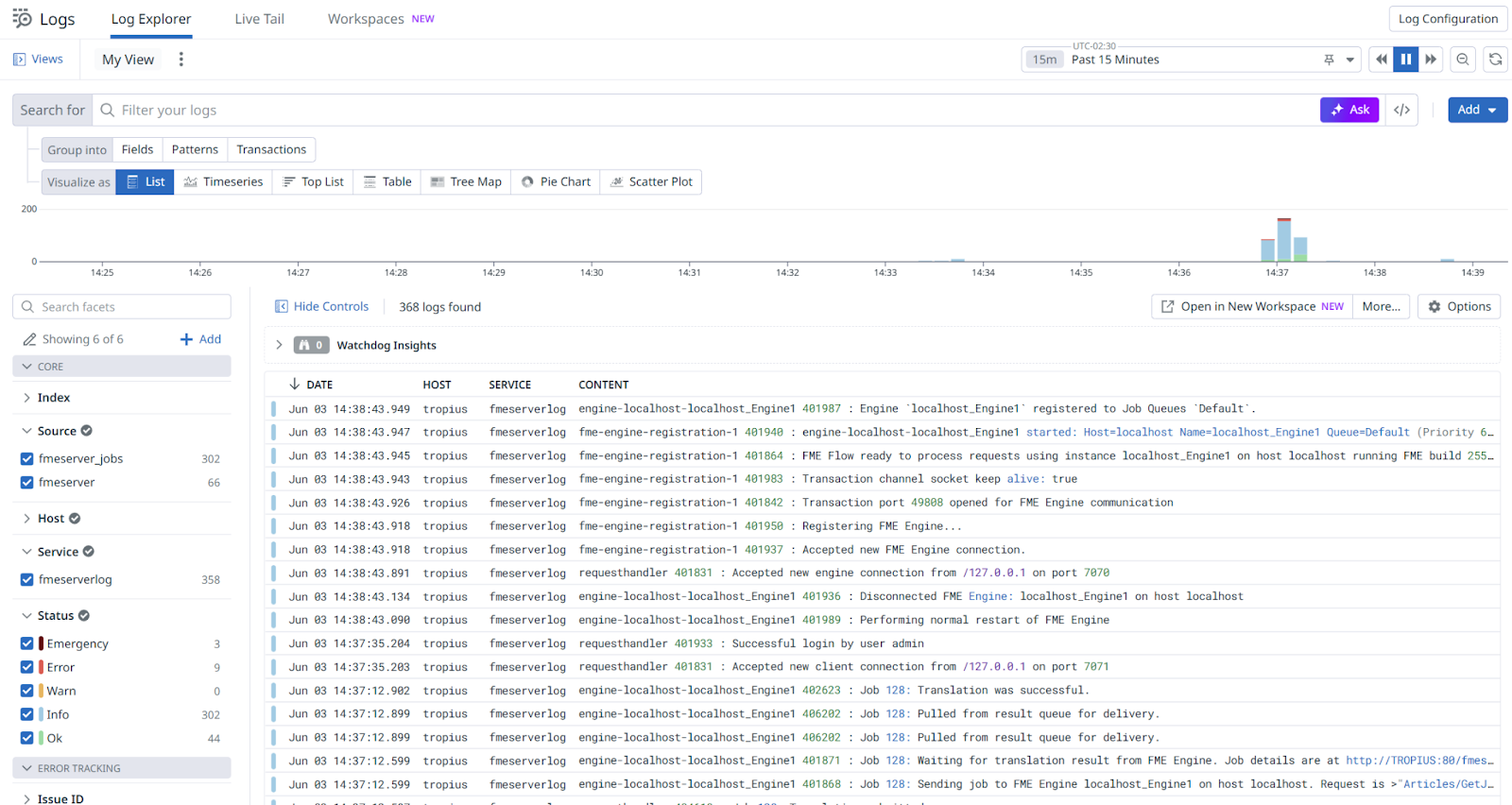This screenshot has width=1512, height=805.
Task: Click the edit pencil icon beside Showing 6 of 6
Action: pos(29,339)
